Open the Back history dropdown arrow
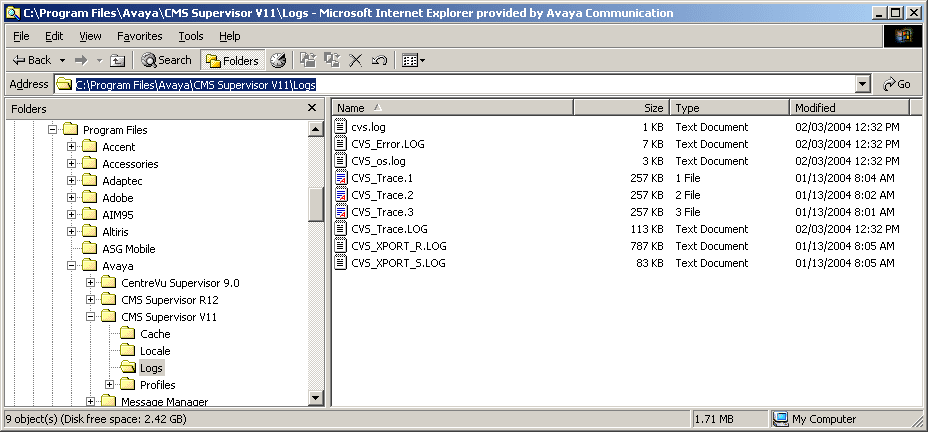Image resolution: width=928 pixels, height=432 pixels. click(62, 60)
